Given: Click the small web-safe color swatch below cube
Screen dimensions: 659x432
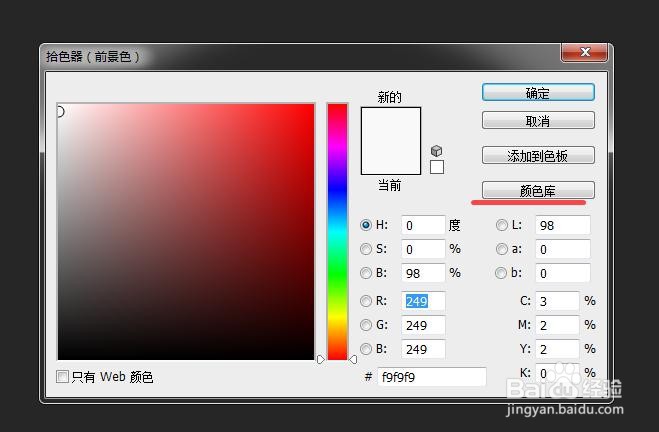Looking at the screenshot, I should tap(437, 167).
